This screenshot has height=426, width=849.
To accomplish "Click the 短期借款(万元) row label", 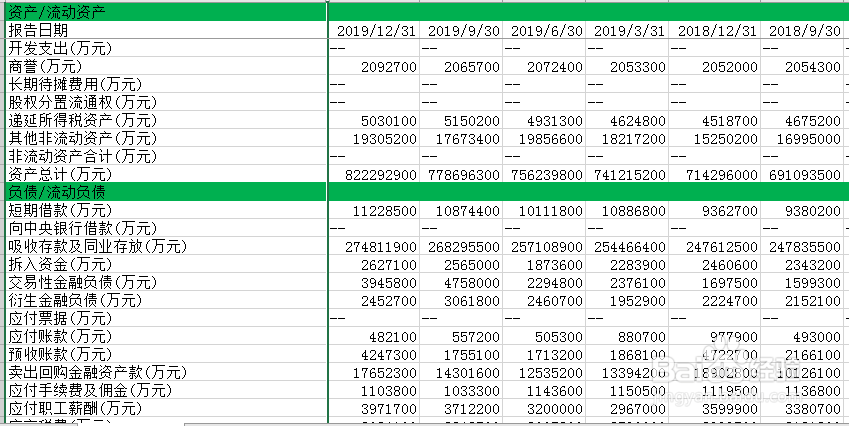I will (165, 210).
